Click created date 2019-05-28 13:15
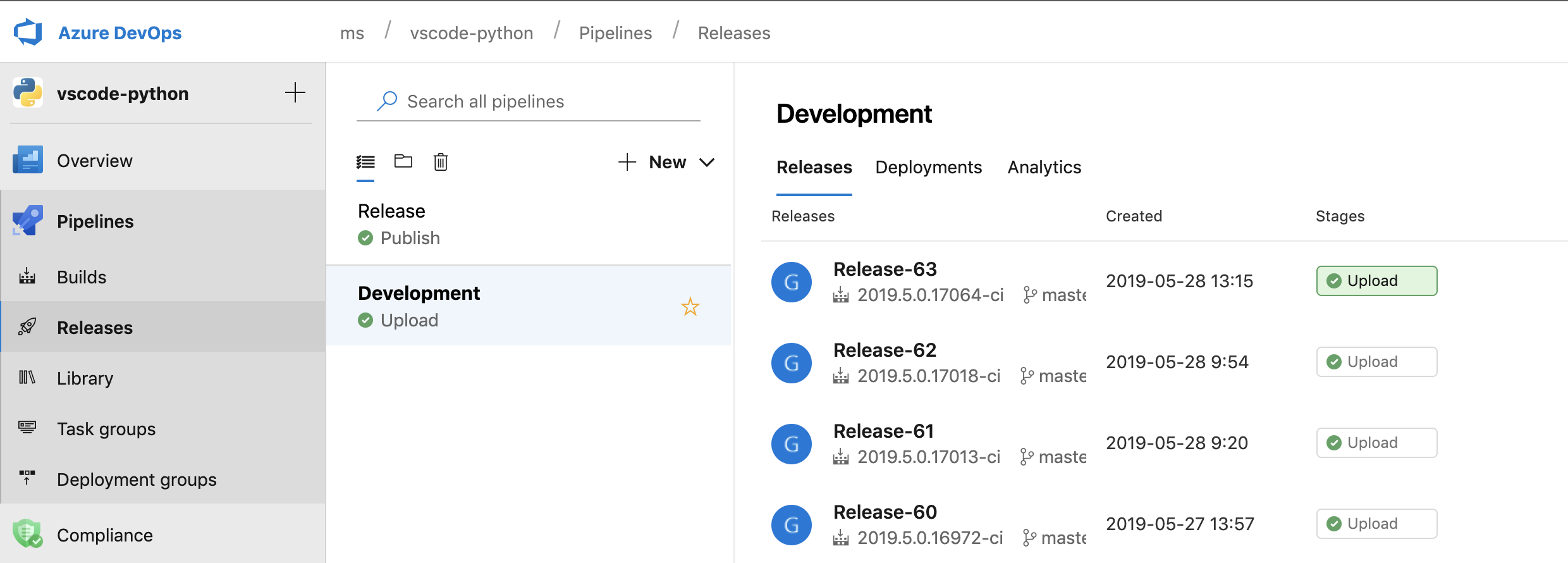The height and width of the screenshot is (563, 1568). pyautogui.click(x=1179, y=281)
